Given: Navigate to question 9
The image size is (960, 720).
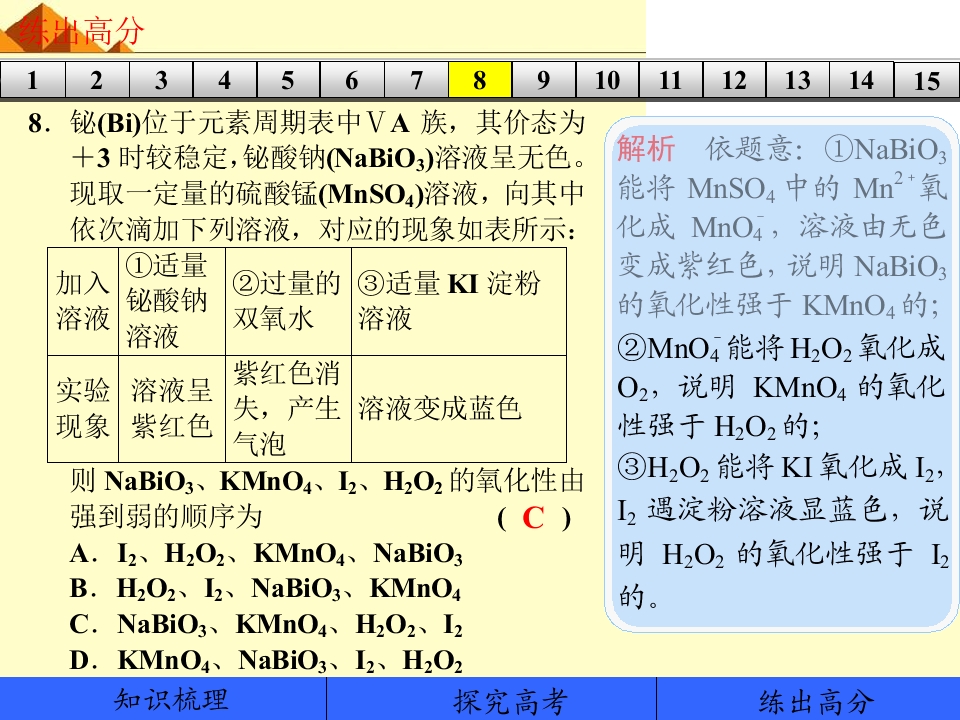Looking at the screenshot, I should point(544,80).
